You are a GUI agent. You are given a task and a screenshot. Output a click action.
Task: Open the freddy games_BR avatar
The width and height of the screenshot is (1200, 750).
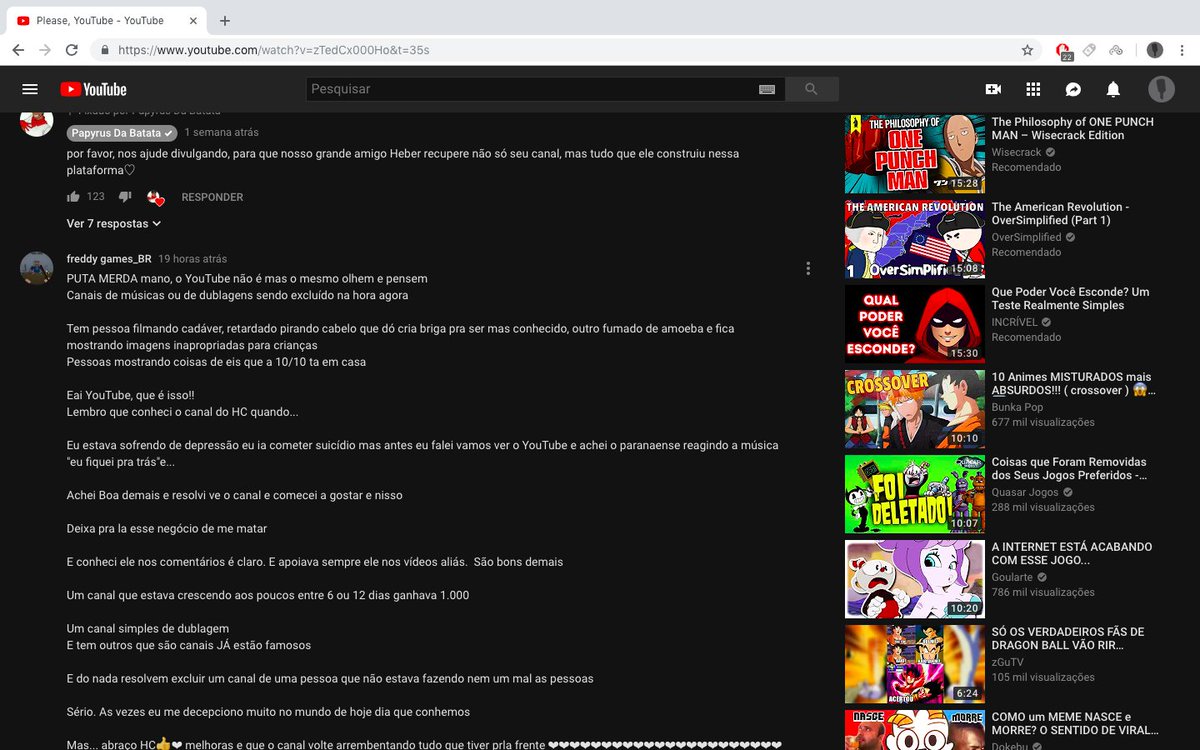coord(37,268)
